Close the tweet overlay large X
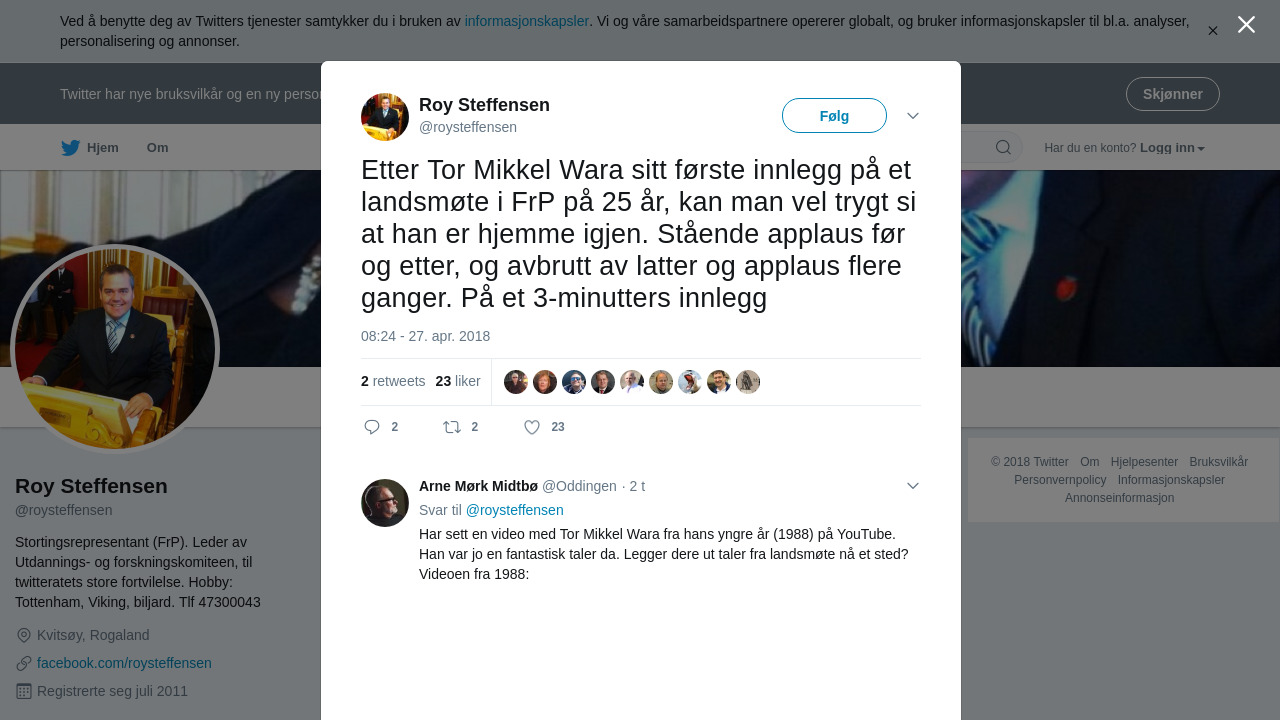Screen dimensions: 1280x720 point(1246,24)
